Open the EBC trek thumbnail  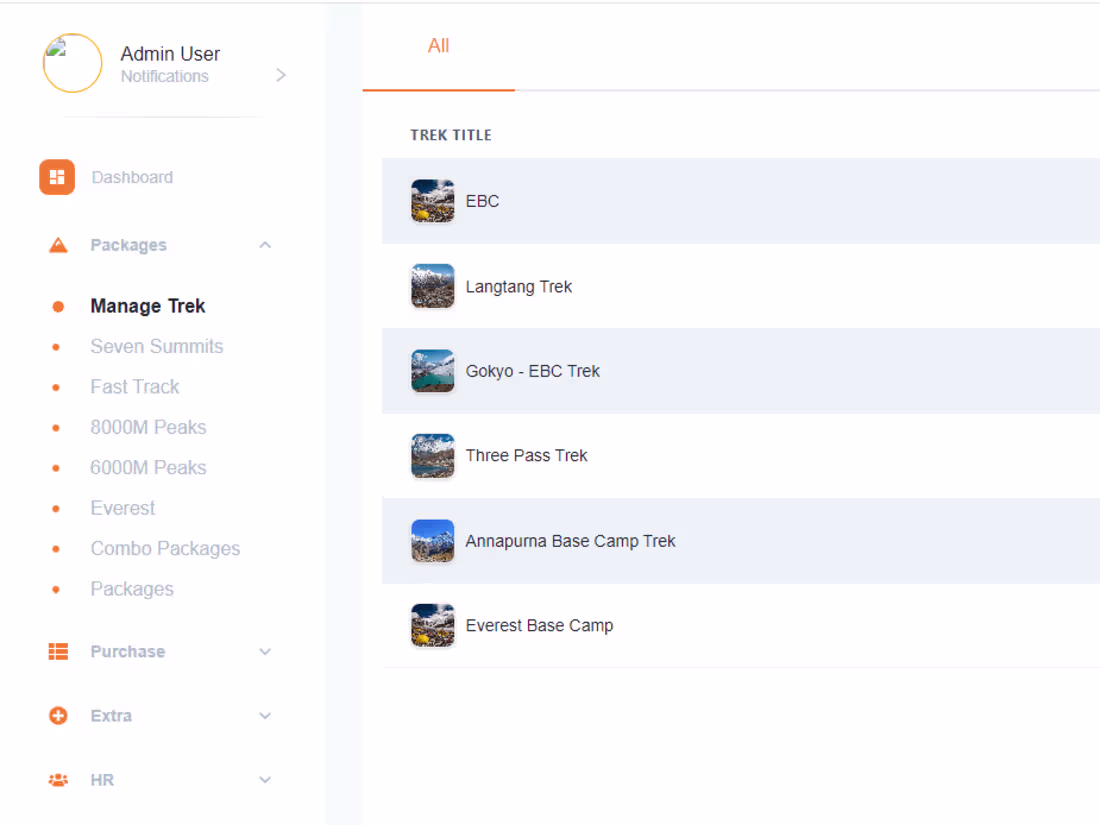tap(433, 201)
